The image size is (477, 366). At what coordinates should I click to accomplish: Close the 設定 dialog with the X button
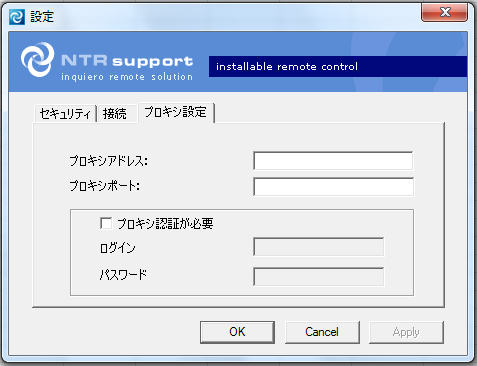[x=444, y=13]
